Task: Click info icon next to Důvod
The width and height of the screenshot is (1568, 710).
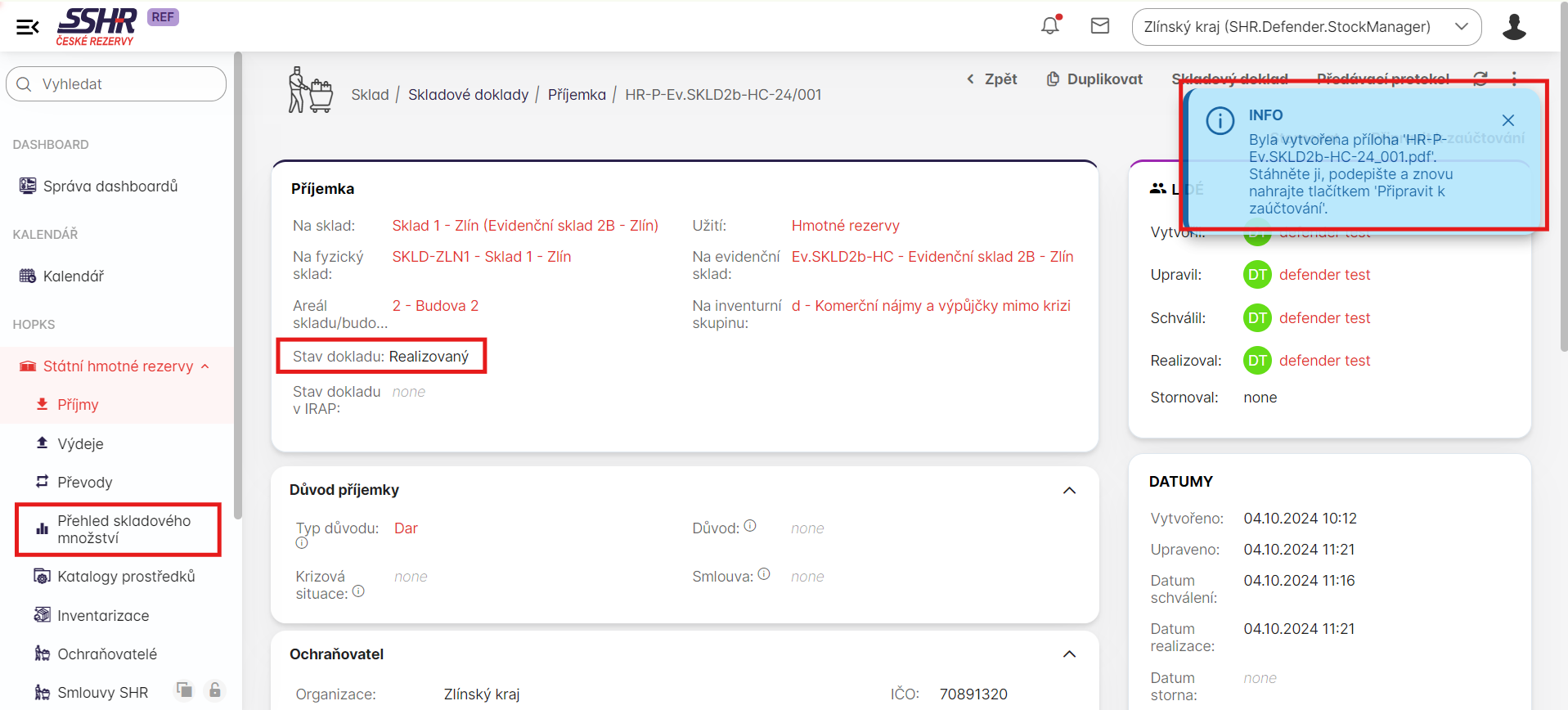Action: pos(750,526)
